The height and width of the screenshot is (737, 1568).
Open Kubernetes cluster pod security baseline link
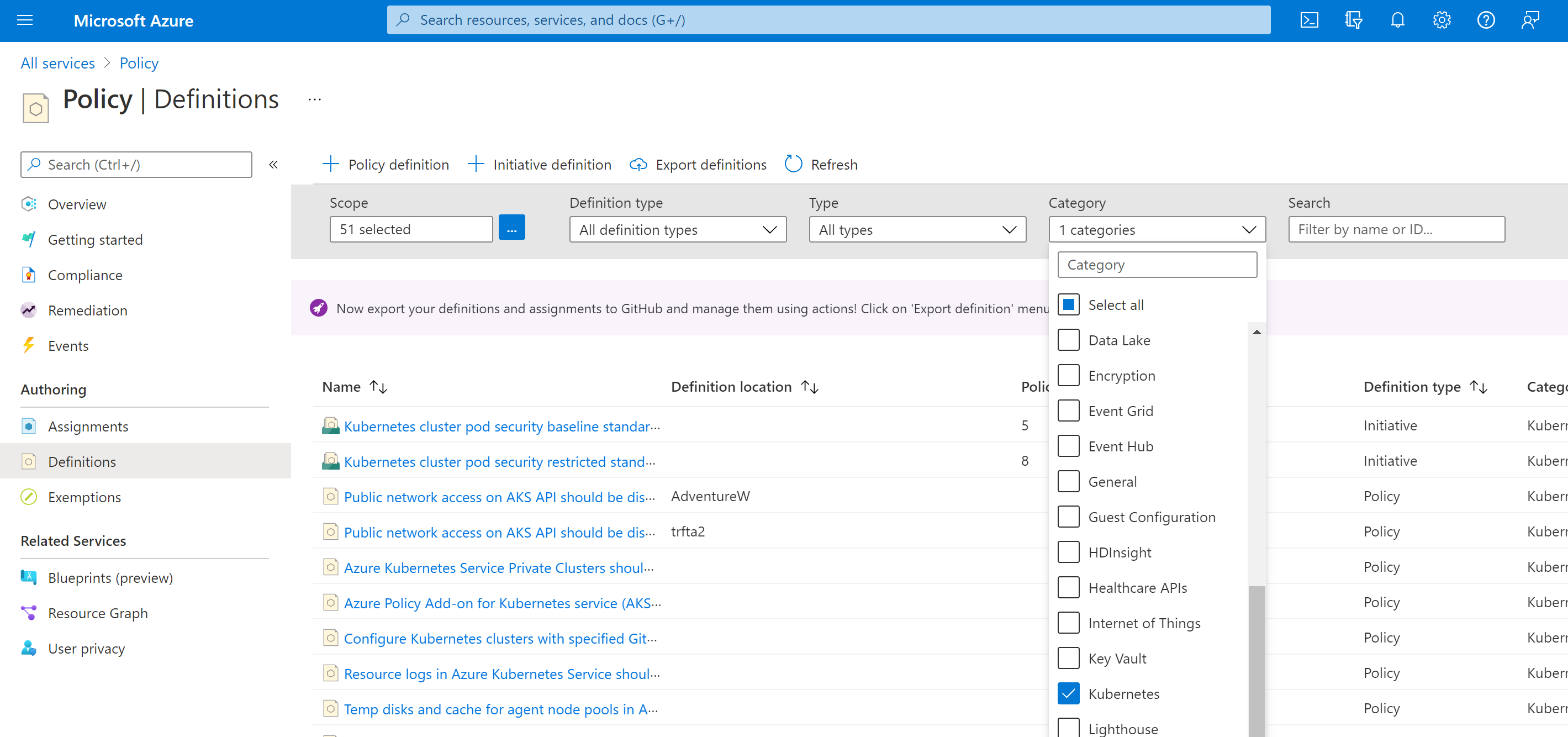(x=501, y=427)
